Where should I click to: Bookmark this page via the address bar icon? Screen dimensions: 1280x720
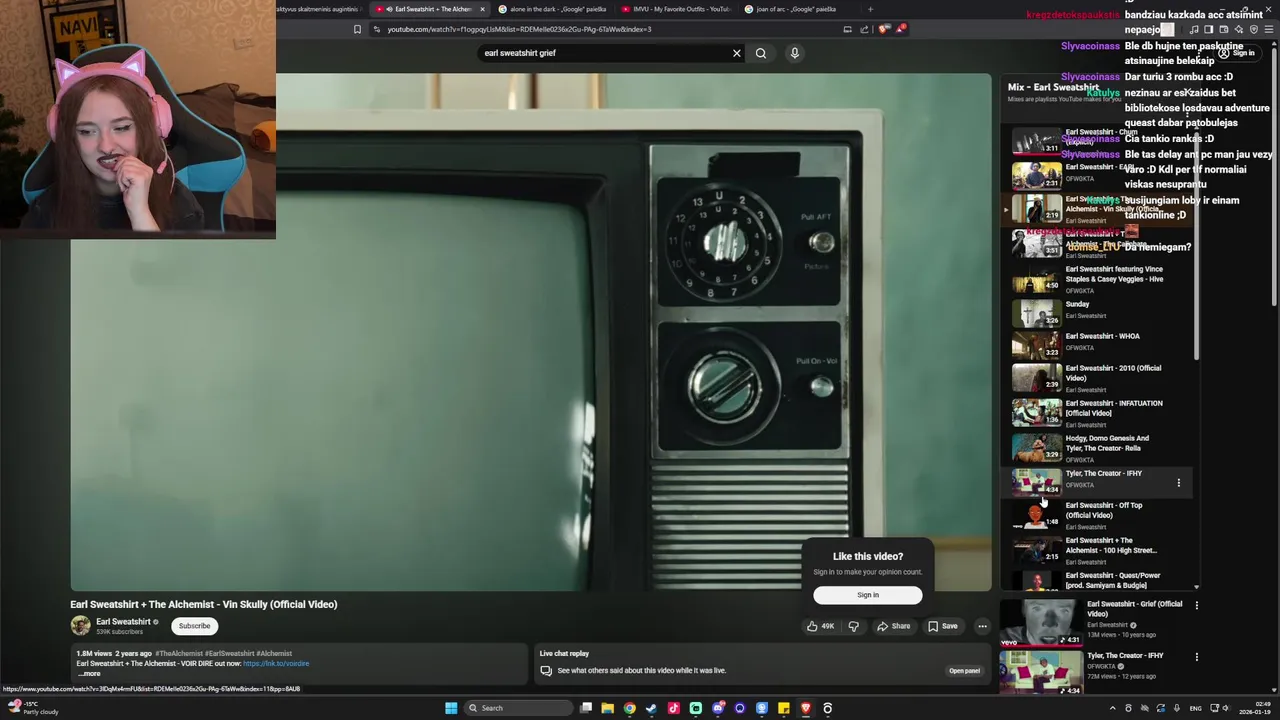[x=357, y=29]
